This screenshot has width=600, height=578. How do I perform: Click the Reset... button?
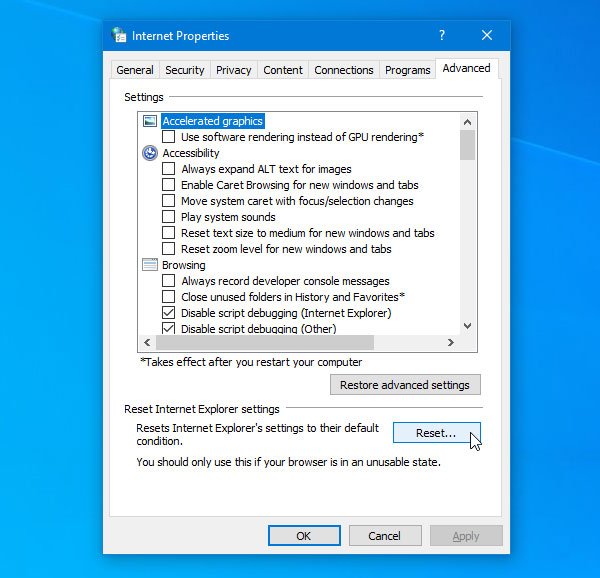[437, 433]
